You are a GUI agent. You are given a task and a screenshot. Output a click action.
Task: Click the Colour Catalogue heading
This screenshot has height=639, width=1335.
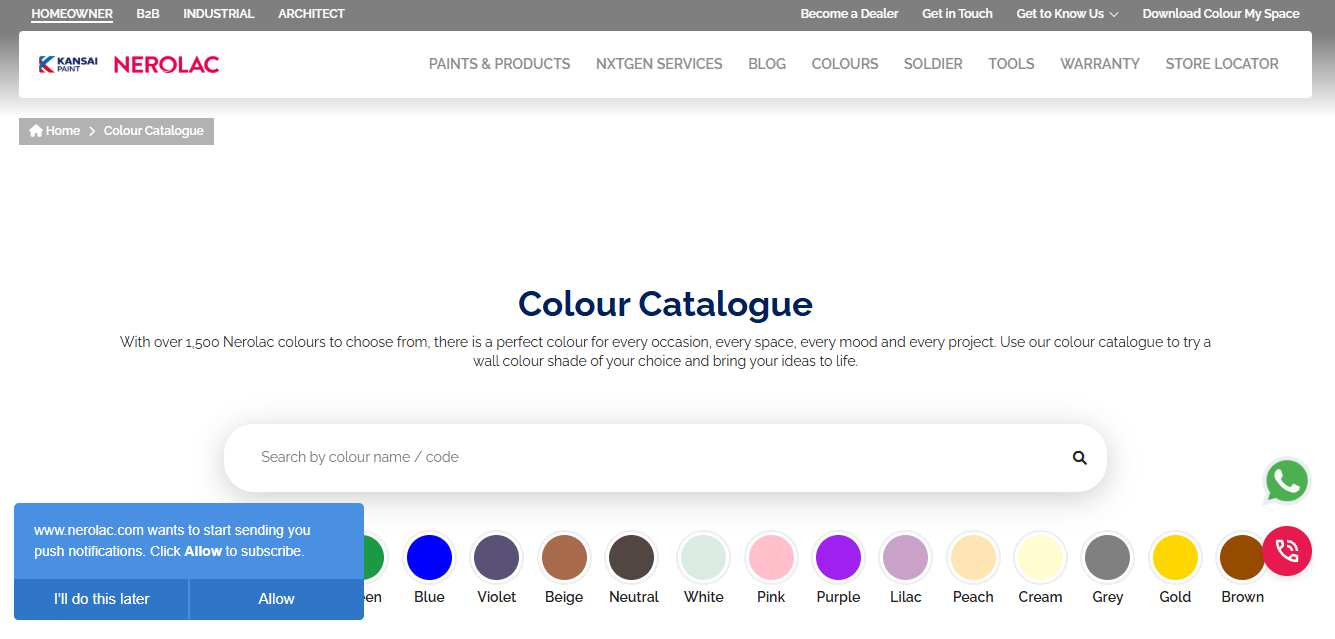(665, 303)
